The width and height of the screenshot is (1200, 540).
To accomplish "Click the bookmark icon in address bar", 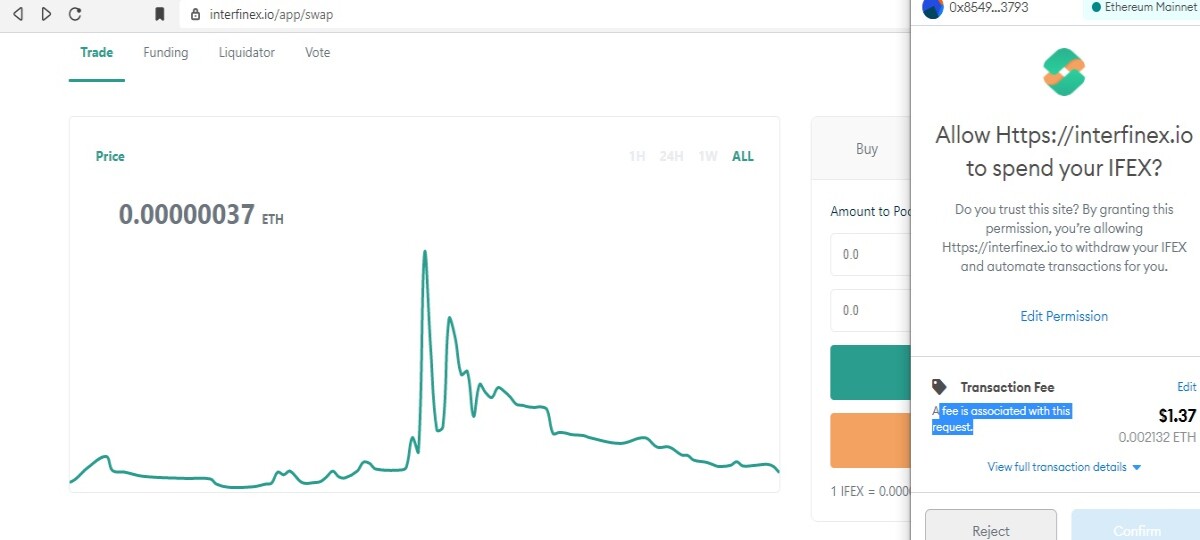I will click(159, 14).
